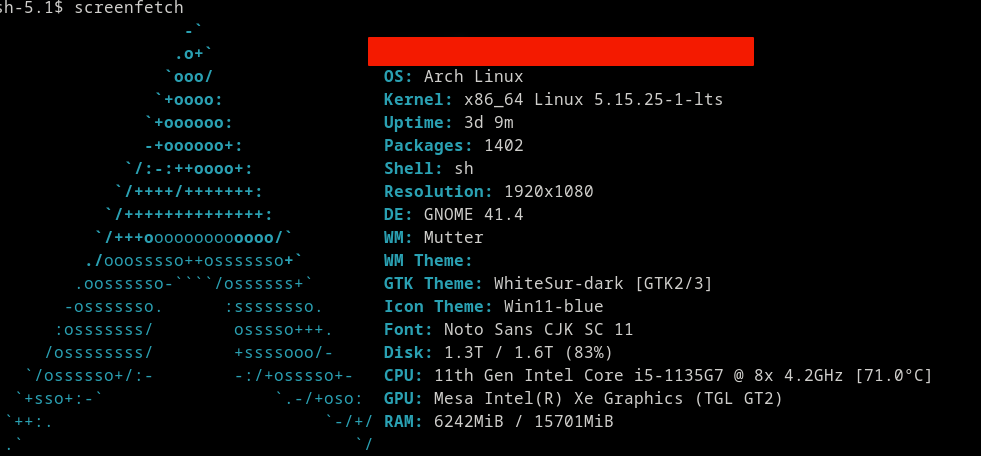Click the CPU i5-1135G7 text
This screenshot has width=981, height=456.
[x=674, y=376]
